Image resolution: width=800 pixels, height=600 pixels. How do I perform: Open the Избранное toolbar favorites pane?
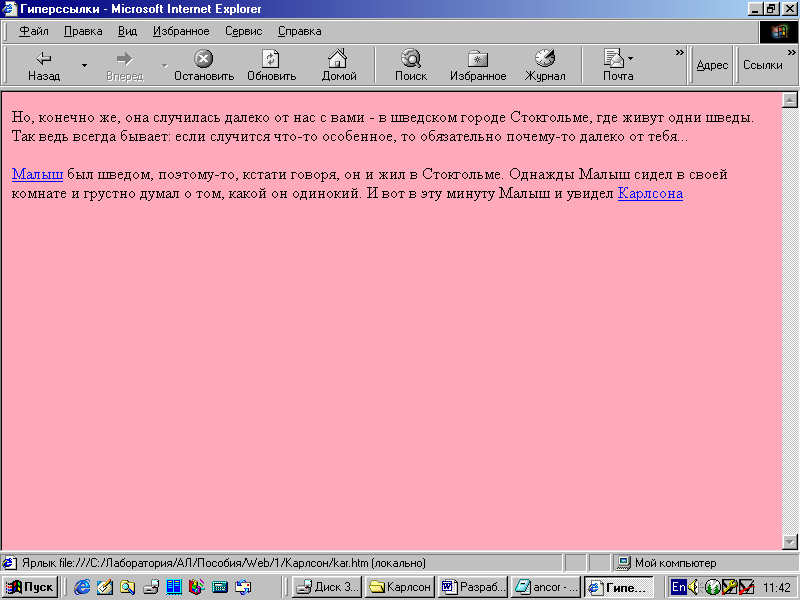(478, 65)
